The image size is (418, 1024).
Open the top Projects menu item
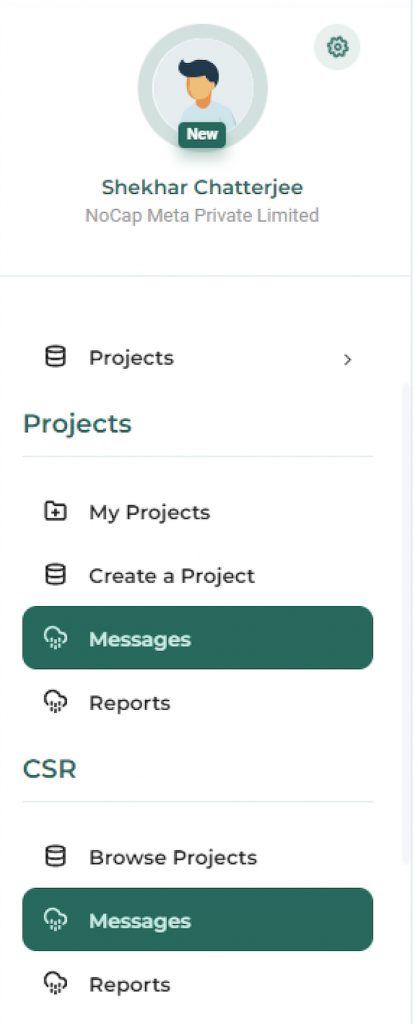pyautogui.click(x=197, y=358)
